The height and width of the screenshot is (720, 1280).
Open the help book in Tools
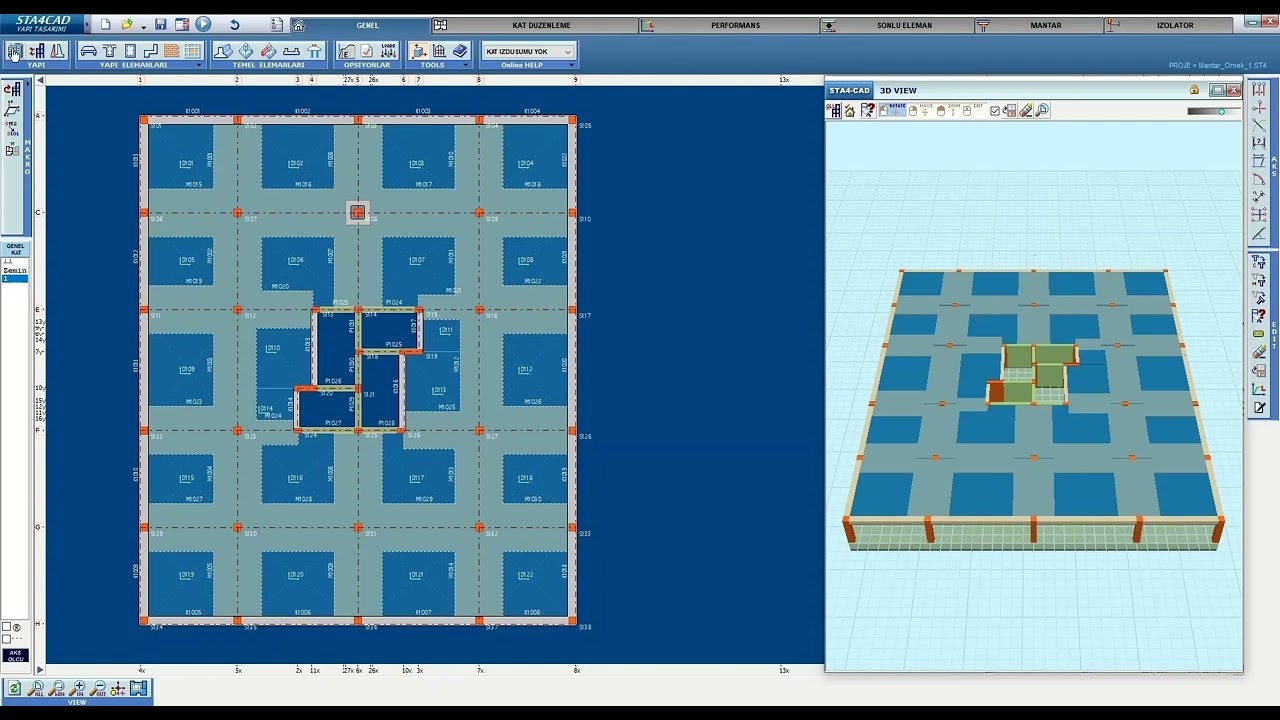pyautogui.click(x=460, y=51)
